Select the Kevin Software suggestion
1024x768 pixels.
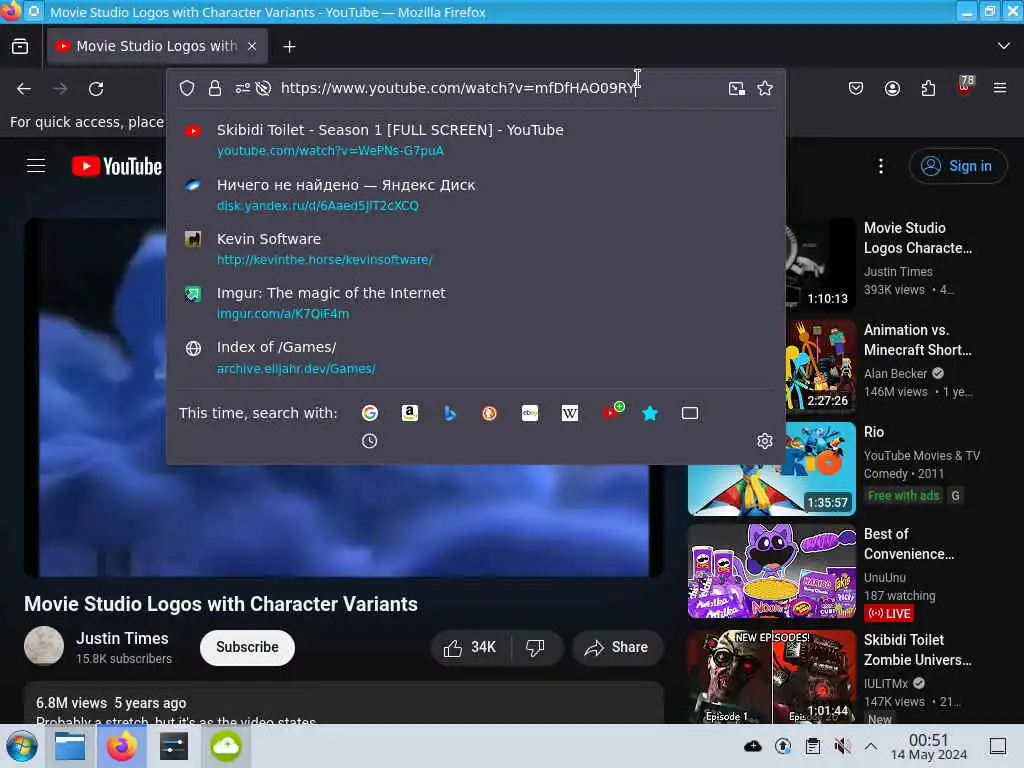(x=475, y=249)
